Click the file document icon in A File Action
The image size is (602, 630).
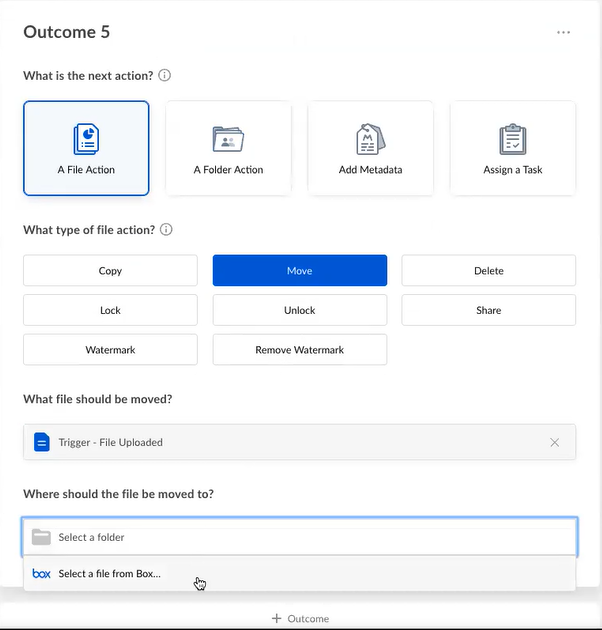click(86, 139)
